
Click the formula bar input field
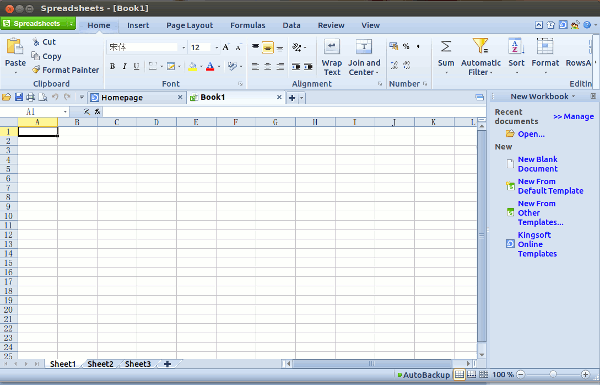click(294, 112)
